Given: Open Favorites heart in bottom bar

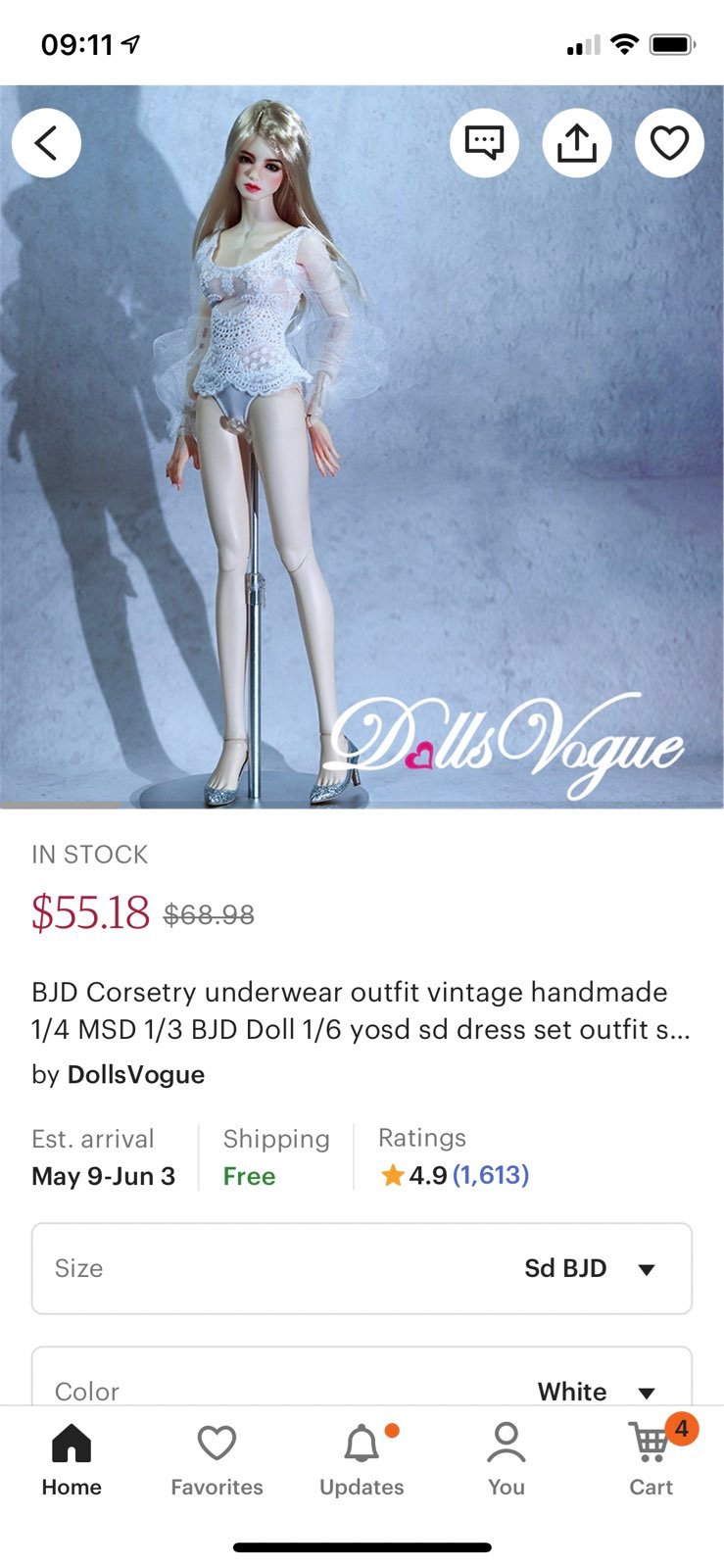Looking at the screenshot, I should coord(217,1443).
